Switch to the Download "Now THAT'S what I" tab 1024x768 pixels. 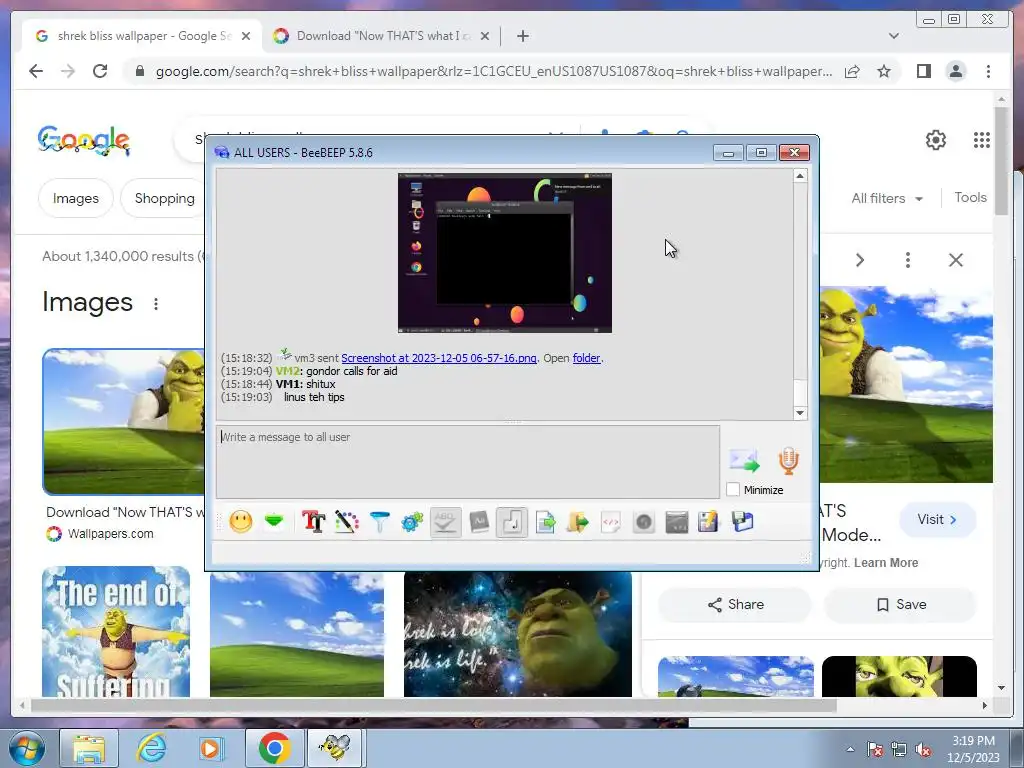click(381, 36)
